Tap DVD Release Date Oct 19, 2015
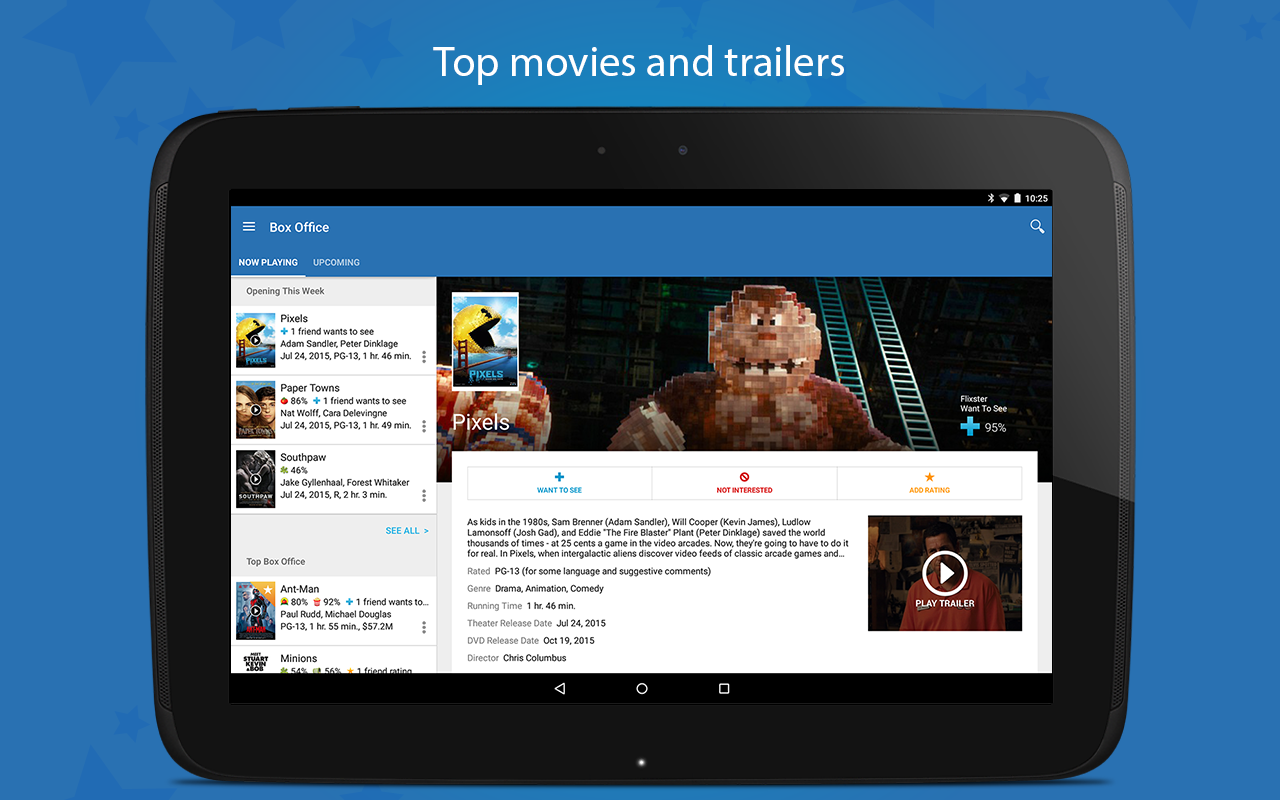 (569, 641)
